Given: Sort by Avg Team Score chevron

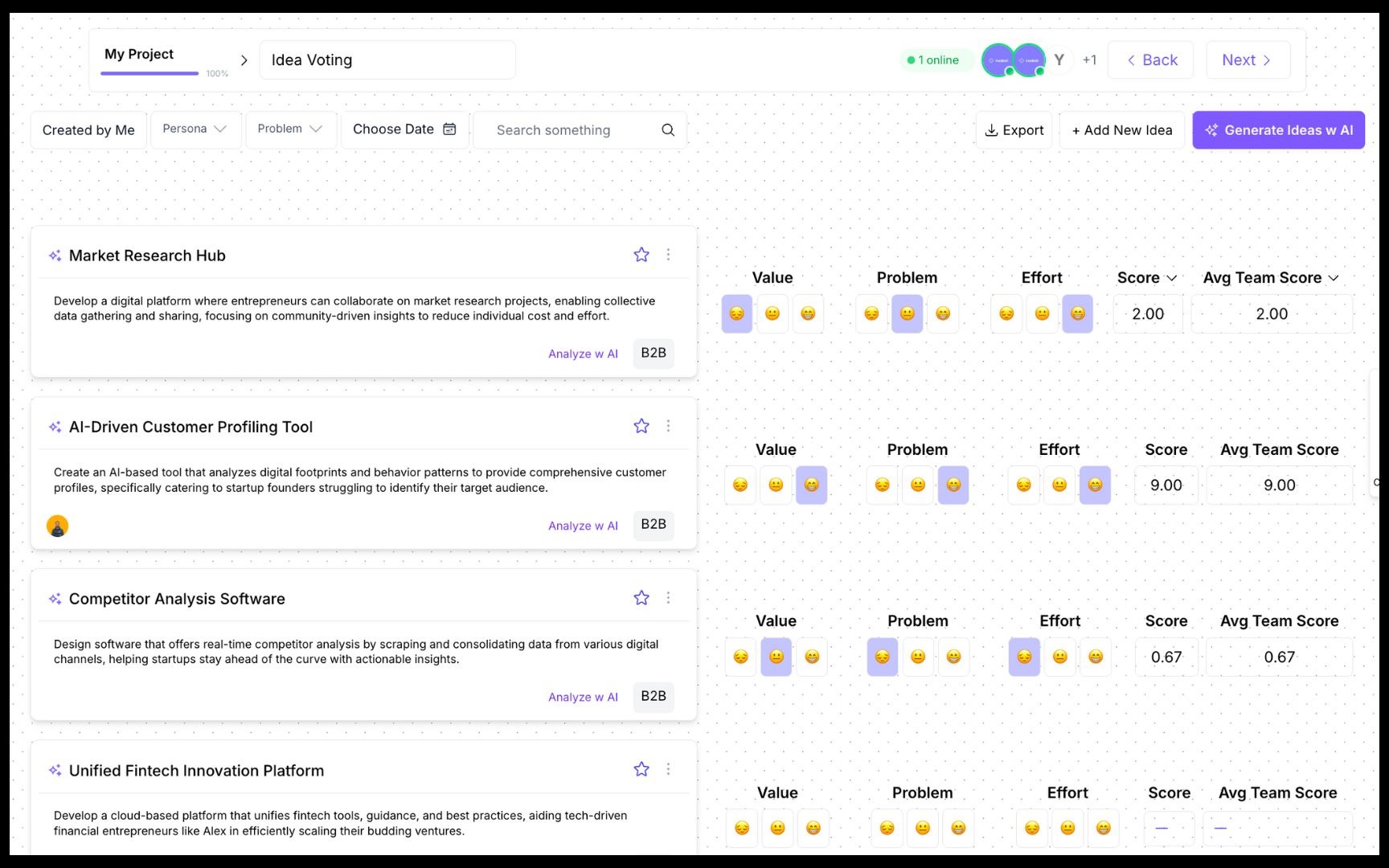Looking at the screenshot, I should pos(1334,278).
